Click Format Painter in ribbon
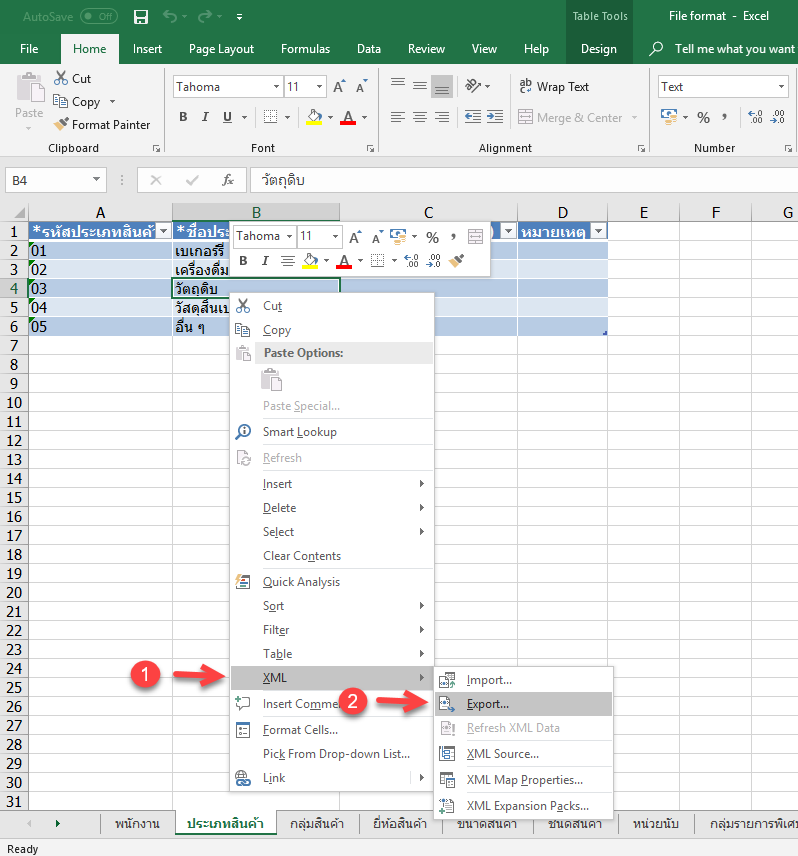 (x=102, y=124)
